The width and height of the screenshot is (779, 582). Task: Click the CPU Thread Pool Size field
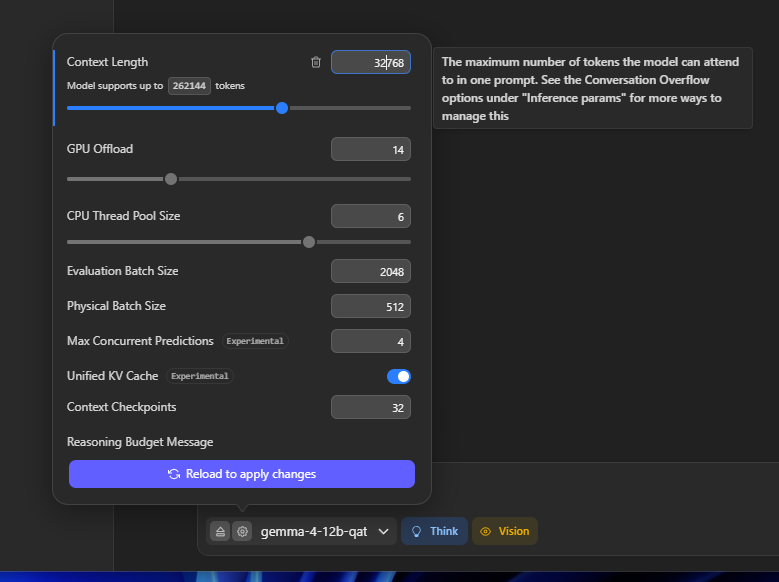(x=371, y=216)
